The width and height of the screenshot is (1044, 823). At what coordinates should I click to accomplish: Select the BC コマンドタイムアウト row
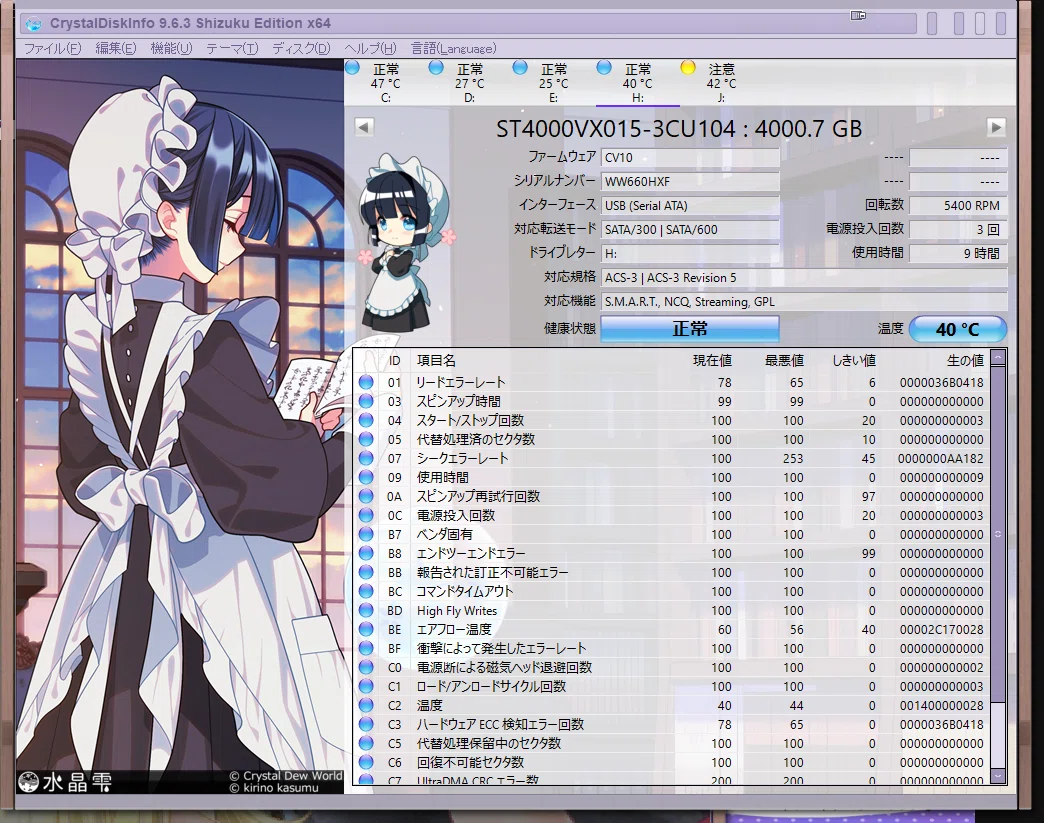tap(671, 591)
